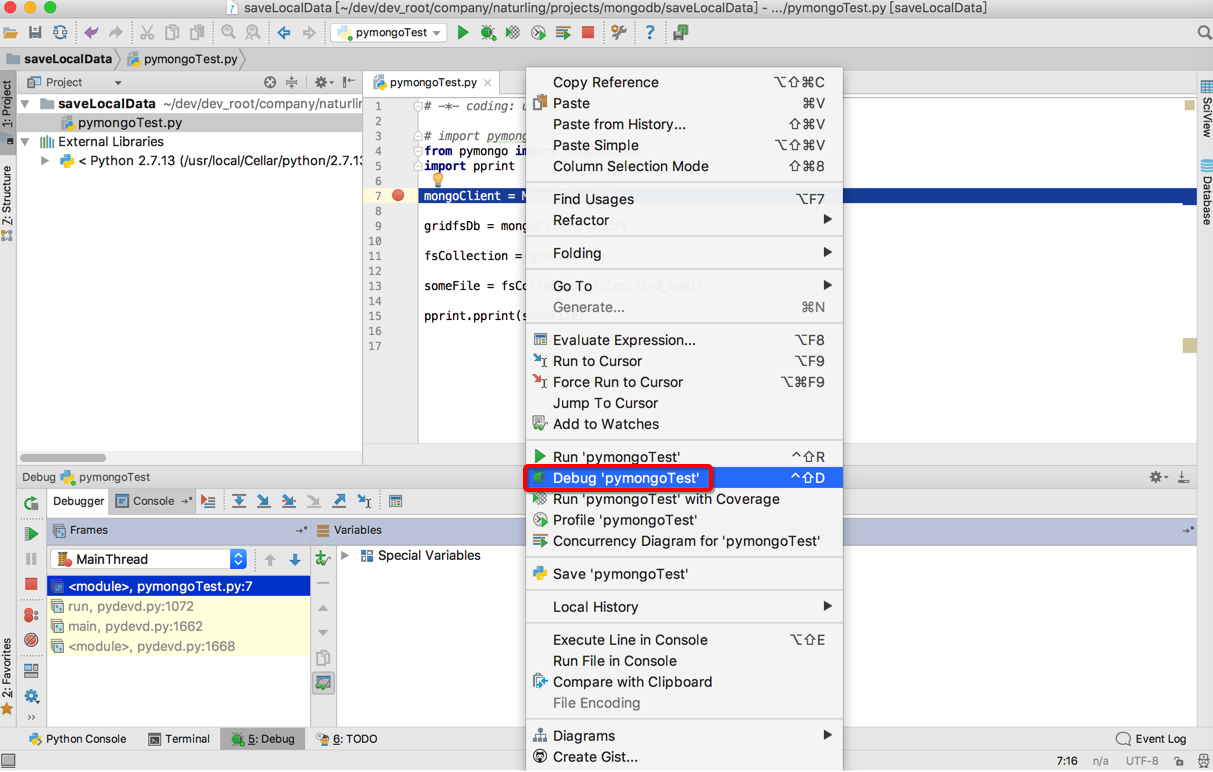Click the Rerun pymongoTest icon in the Debug panel

[31, 503]
